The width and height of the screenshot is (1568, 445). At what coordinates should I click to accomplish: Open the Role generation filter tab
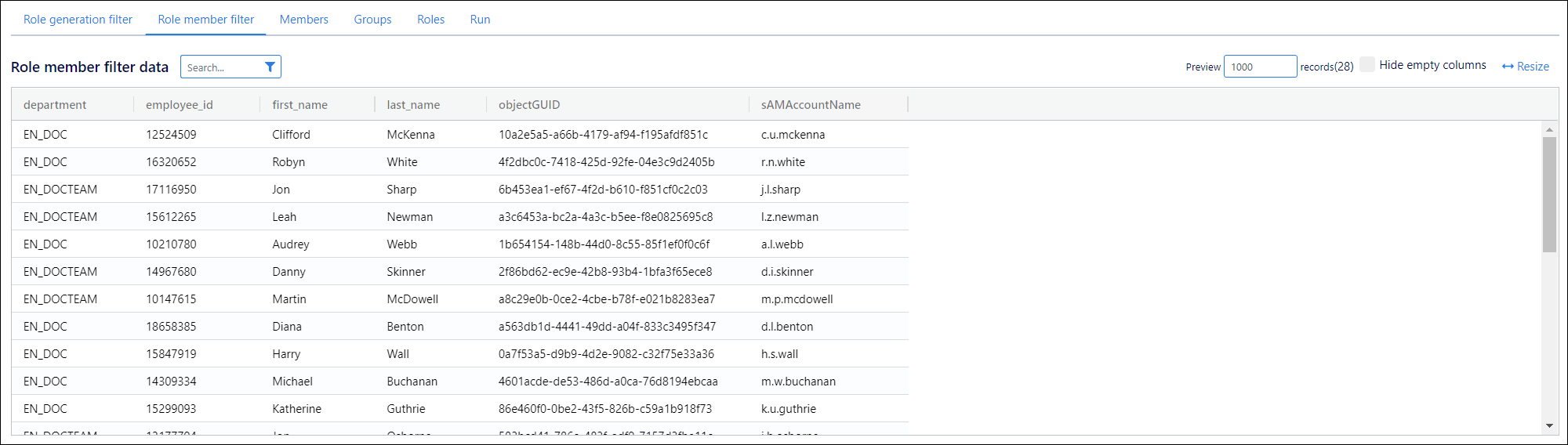pos(78,20)
